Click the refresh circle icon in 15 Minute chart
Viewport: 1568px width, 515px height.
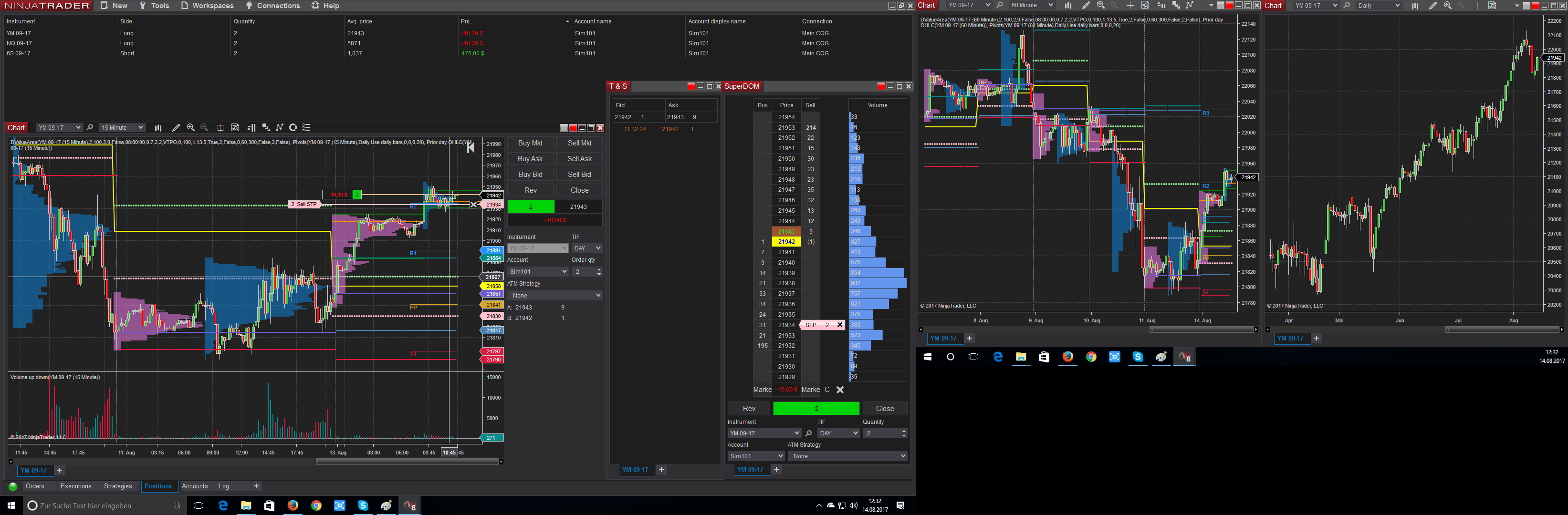[x=293, y=128]
